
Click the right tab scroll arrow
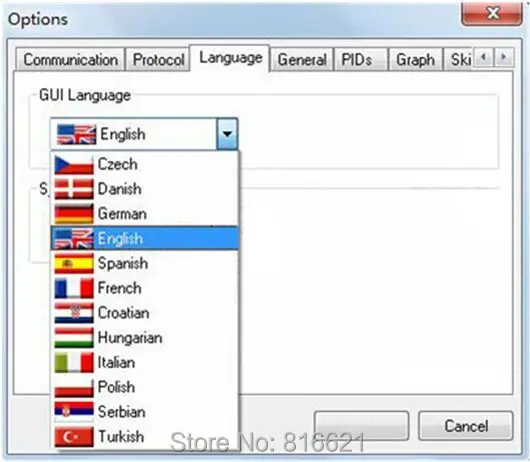(504, 57)
